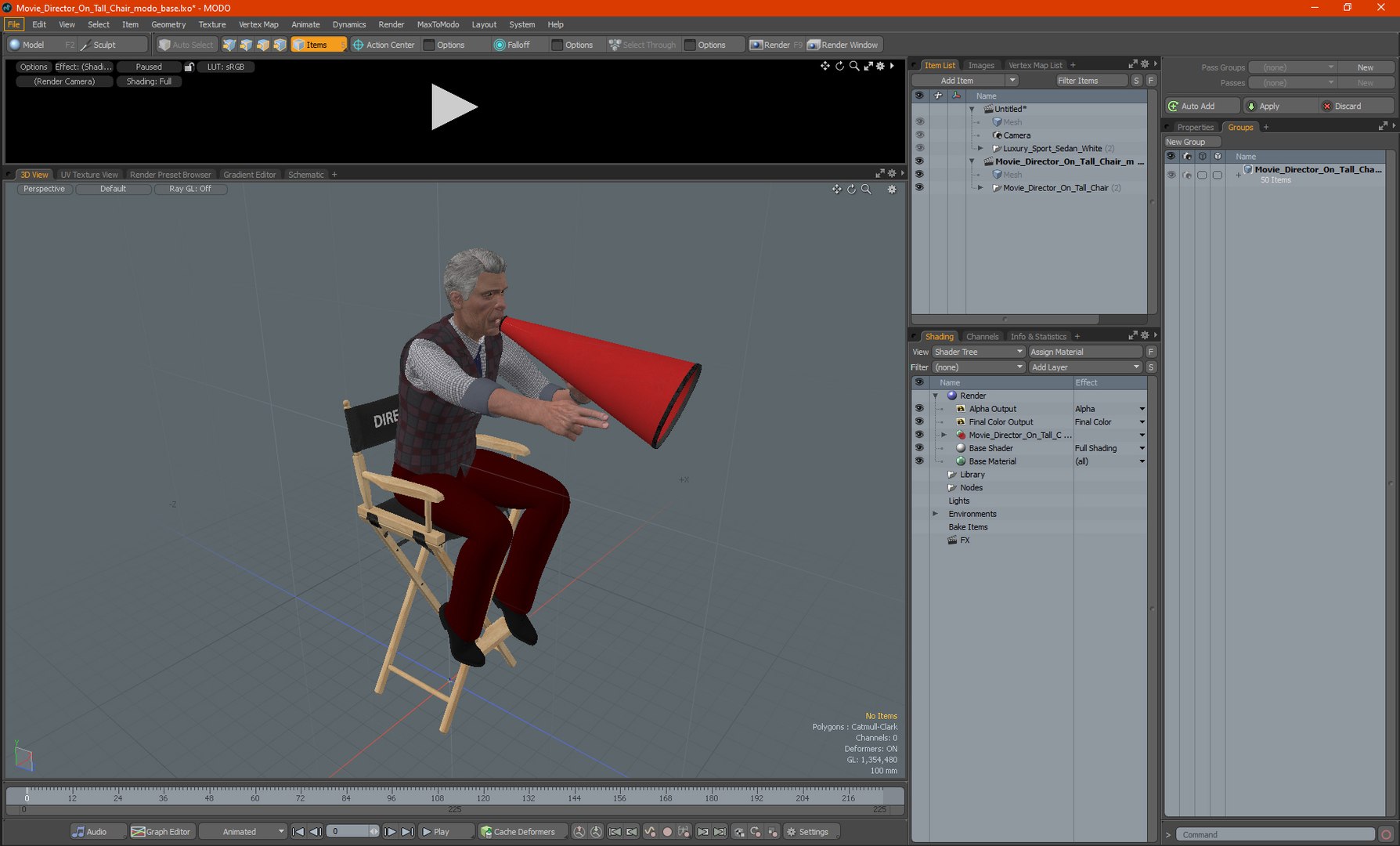Go to last frame in transport
The height and width of the screenshot is (846, 1400).
pos(407,831)
